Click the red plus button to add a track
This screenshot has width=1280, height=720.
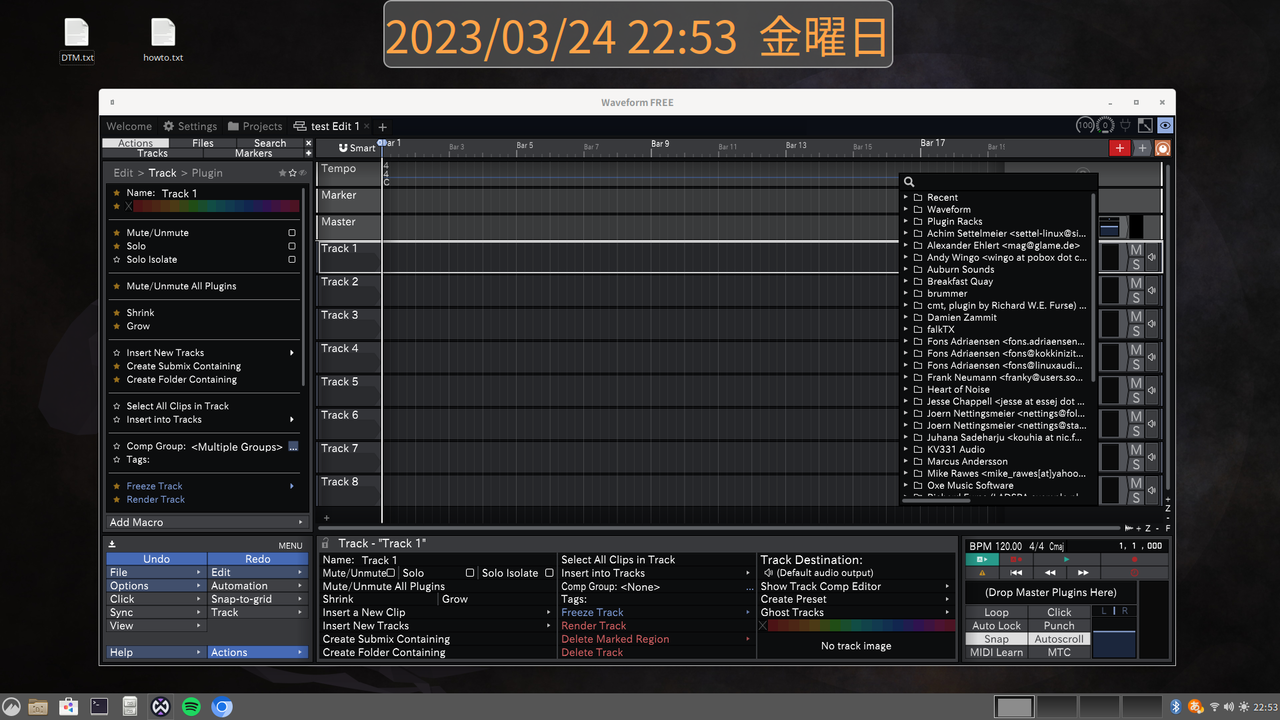[1120, 147]
